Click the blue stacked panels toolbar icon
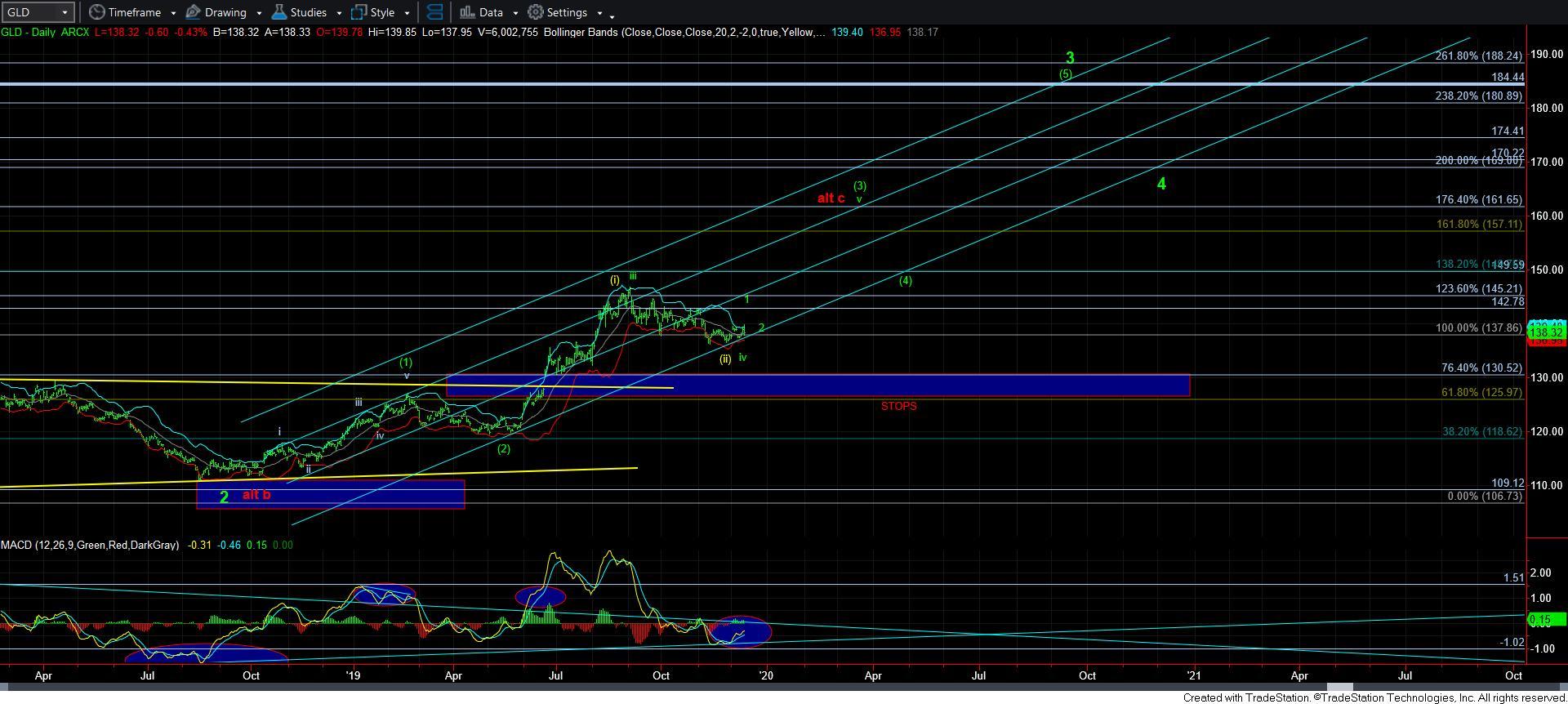1568x704 pixels. tap(435, 12)
